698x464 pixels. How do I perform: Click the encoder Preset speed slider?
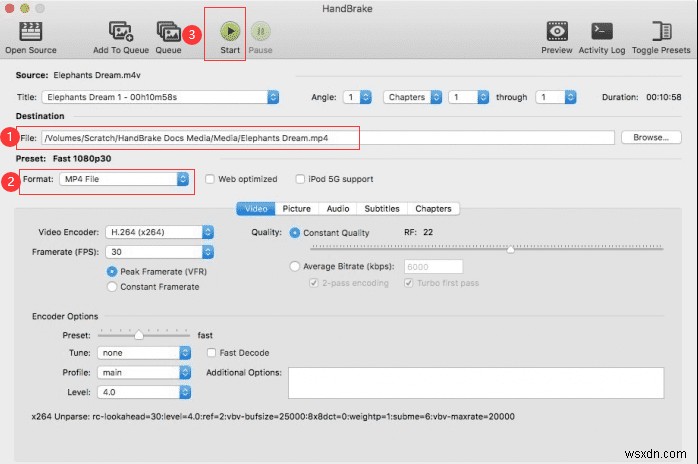tap(139, 334)
